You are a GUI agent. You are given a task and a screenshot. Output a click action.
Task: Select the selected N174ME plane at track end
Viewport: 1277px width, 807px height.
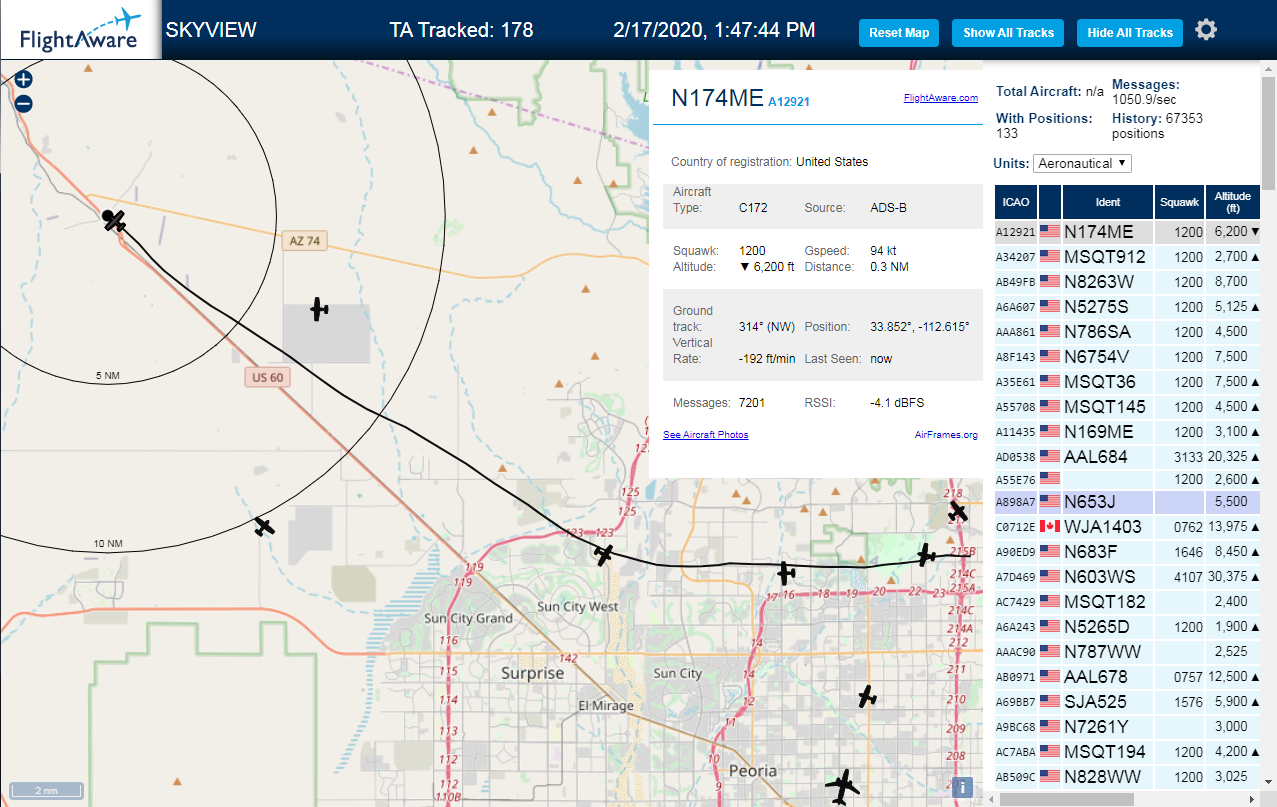pos(115,220)
